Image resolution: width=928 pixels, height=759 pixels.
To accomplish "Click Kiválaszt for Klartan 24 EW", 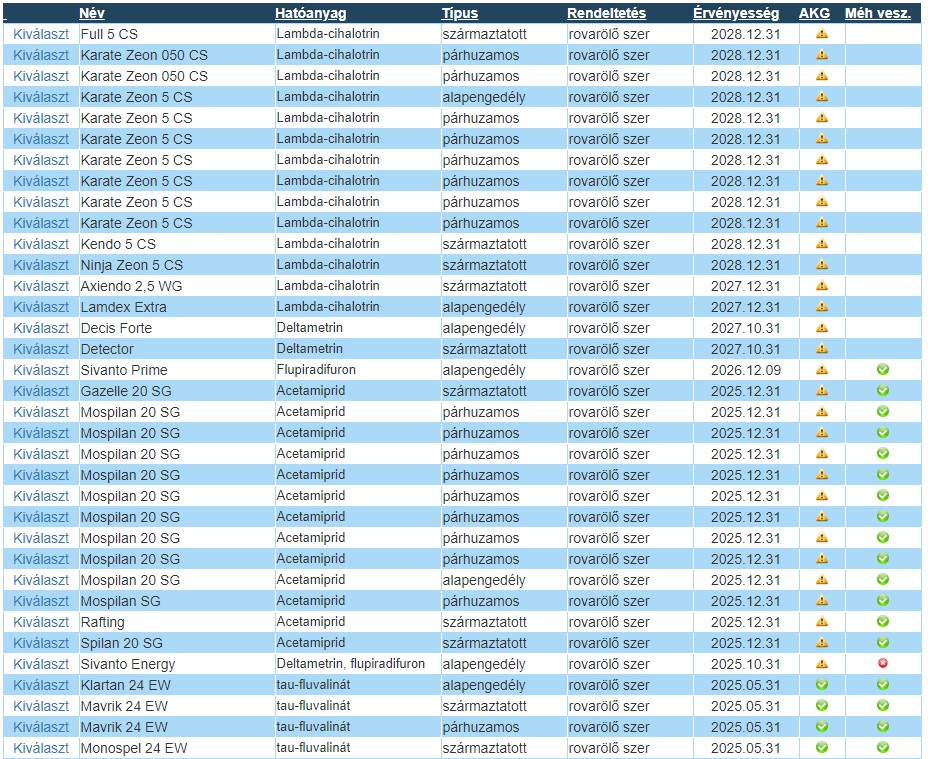I will tap(41, 686).
